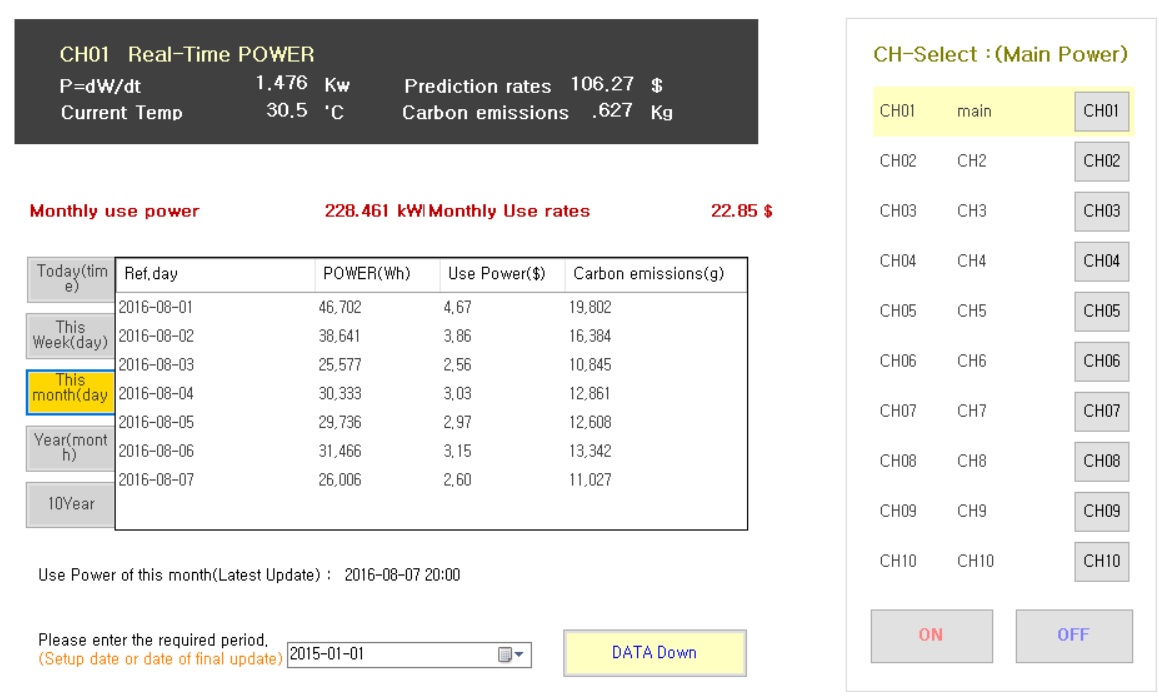Click carbon emissions value 19,802
Screen dimensions: 1159x697
point(590,307)
